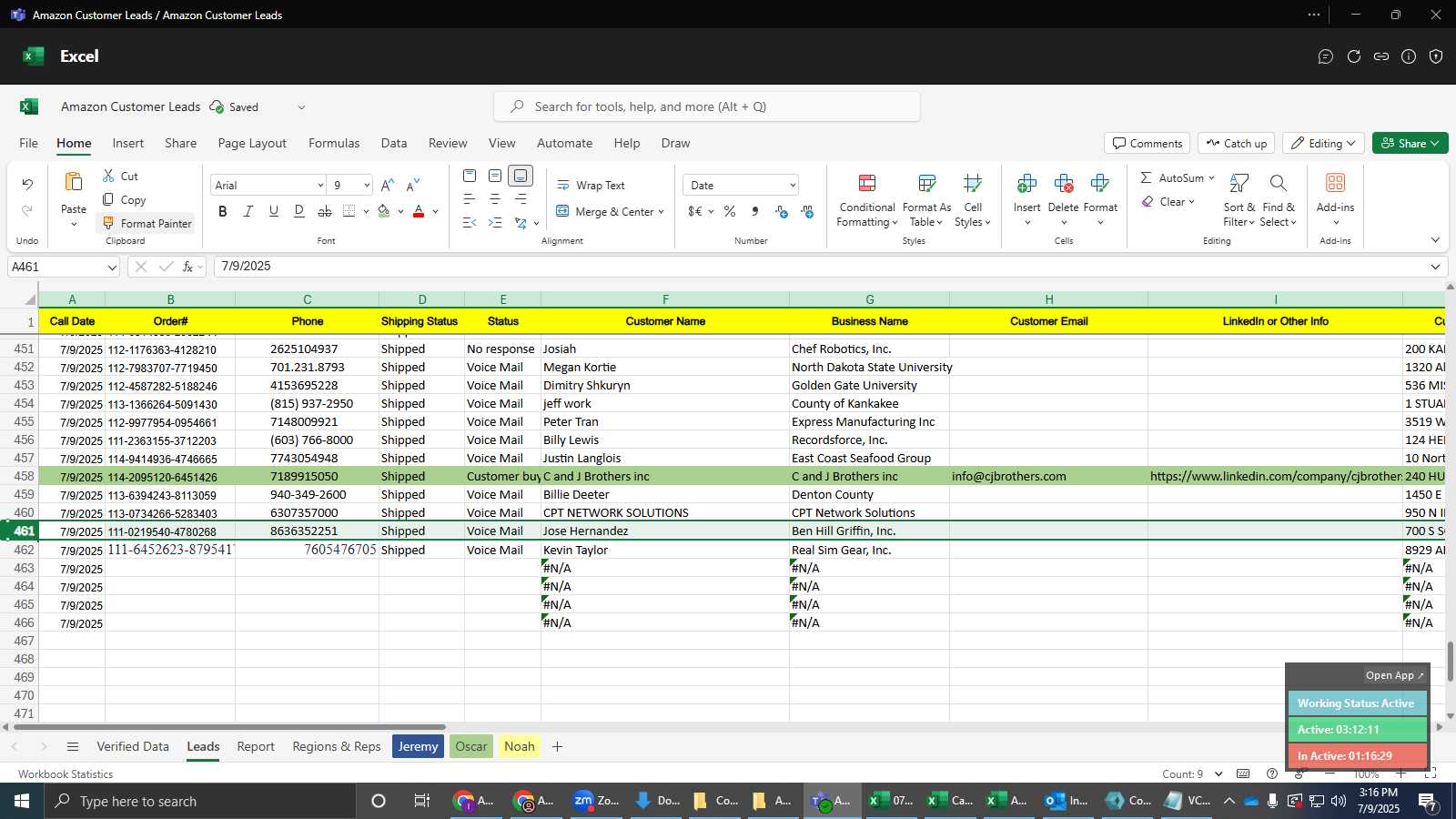Click the Insert cells icon
The image size is (1456, 819).
1026,184
